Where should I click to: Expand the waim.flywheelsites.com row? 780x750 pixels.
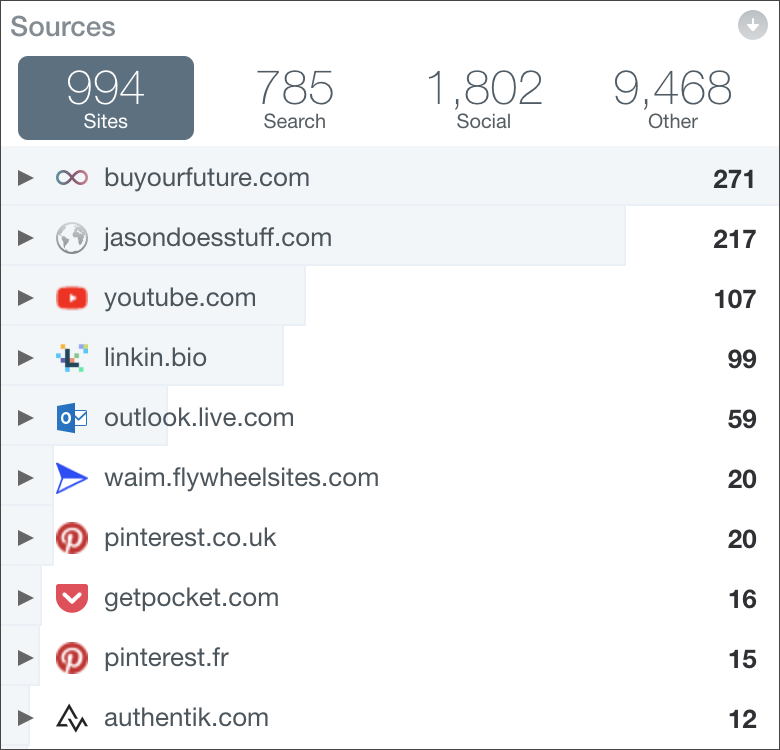tap(25, 478)
